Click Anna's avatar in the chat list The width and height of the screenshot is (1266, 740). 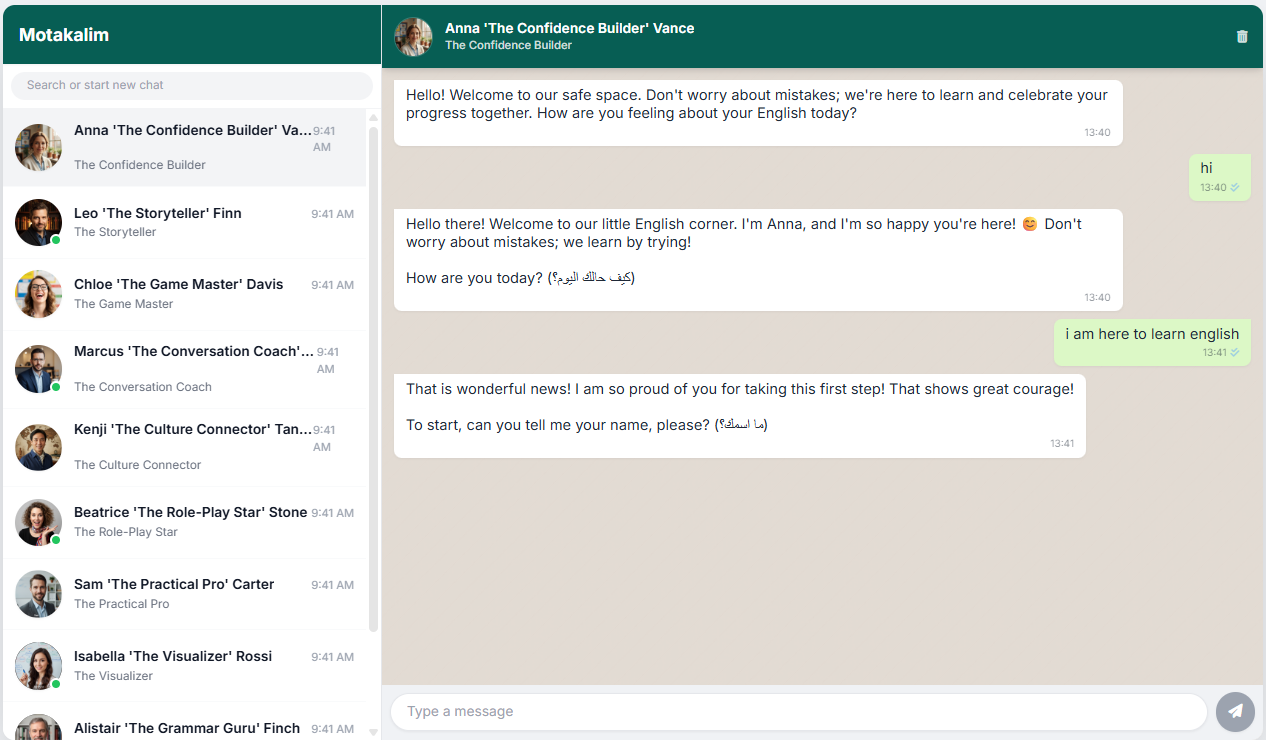pyautogui.click(x=39, y=148)
